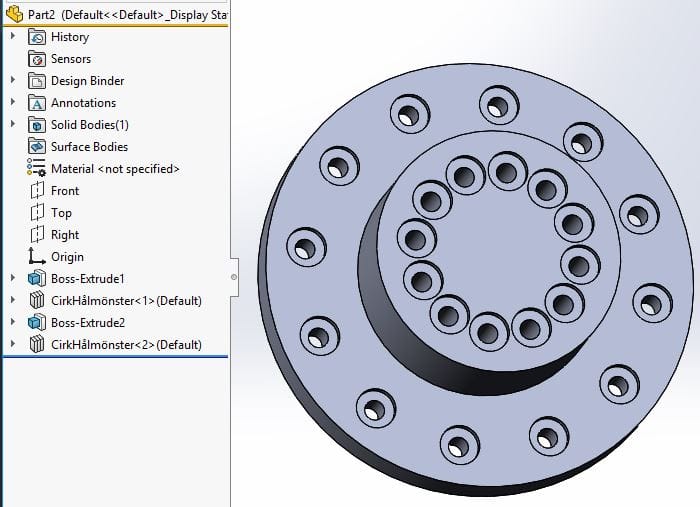Select the Surface Bodies icon
700x507 pixels.
pyautogui.click(x=37, y=147)
